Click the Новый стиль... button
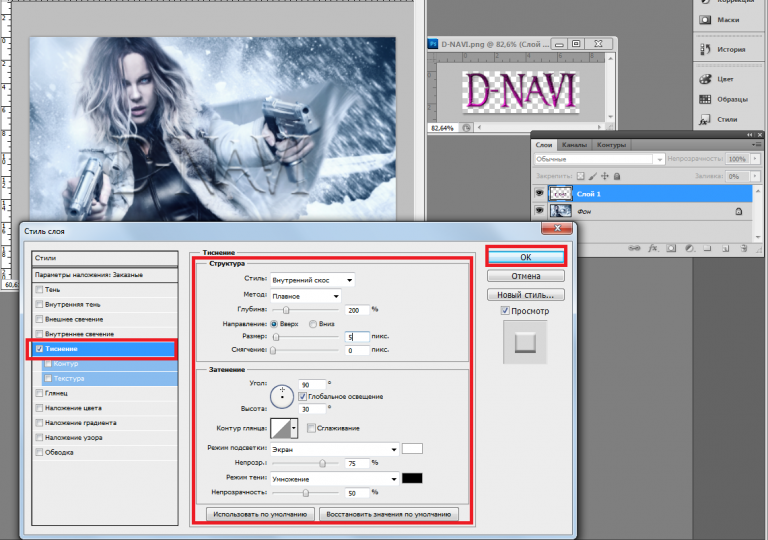The image size is (768, 540). (526, 295)
